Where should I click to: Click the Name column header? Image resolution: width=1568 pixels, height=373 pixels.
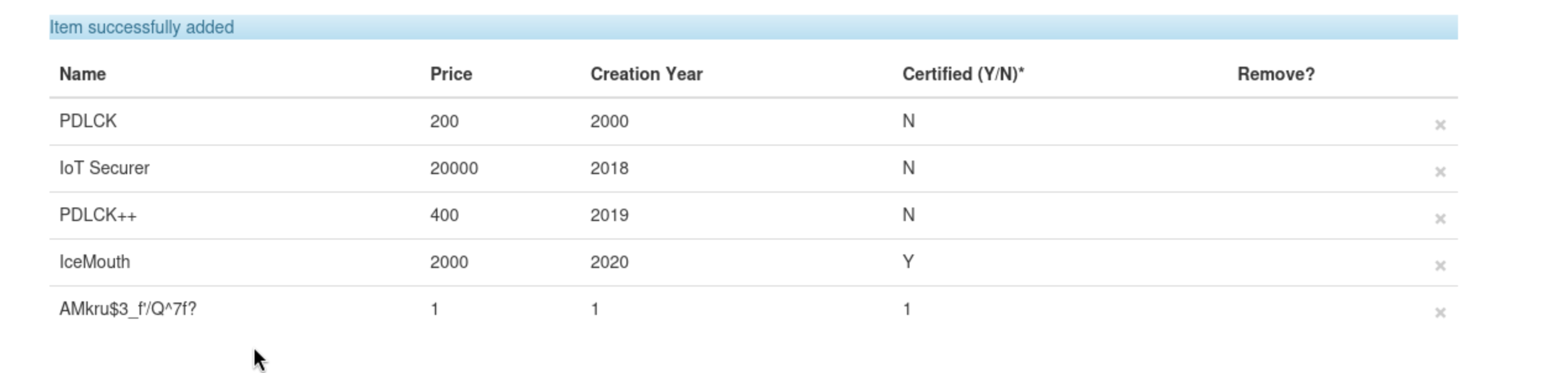pyautogui.click(x=82, y=74)
